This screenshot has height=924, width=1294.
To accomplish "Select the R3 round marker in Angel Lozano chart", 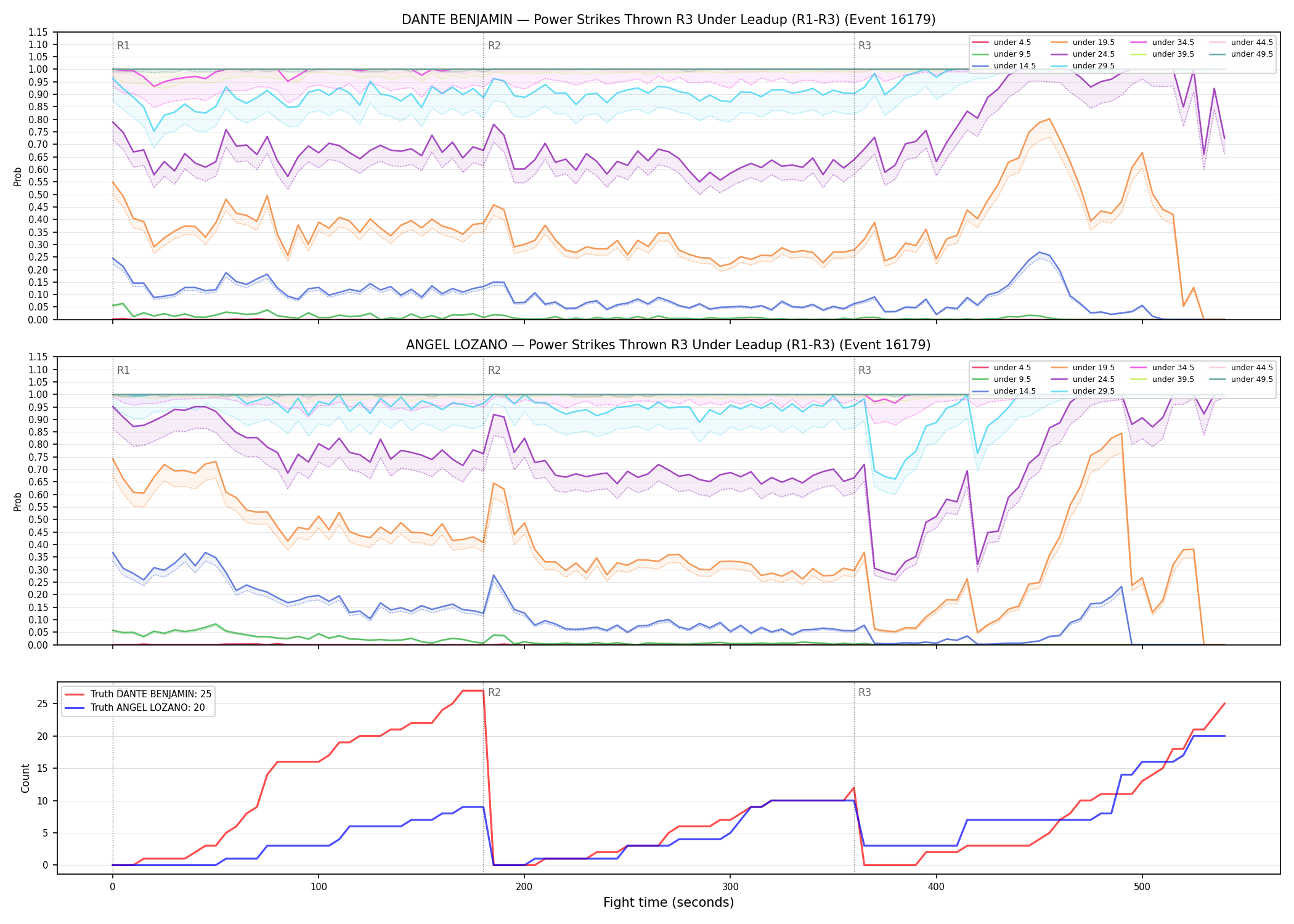I will (x=865, y=370).
